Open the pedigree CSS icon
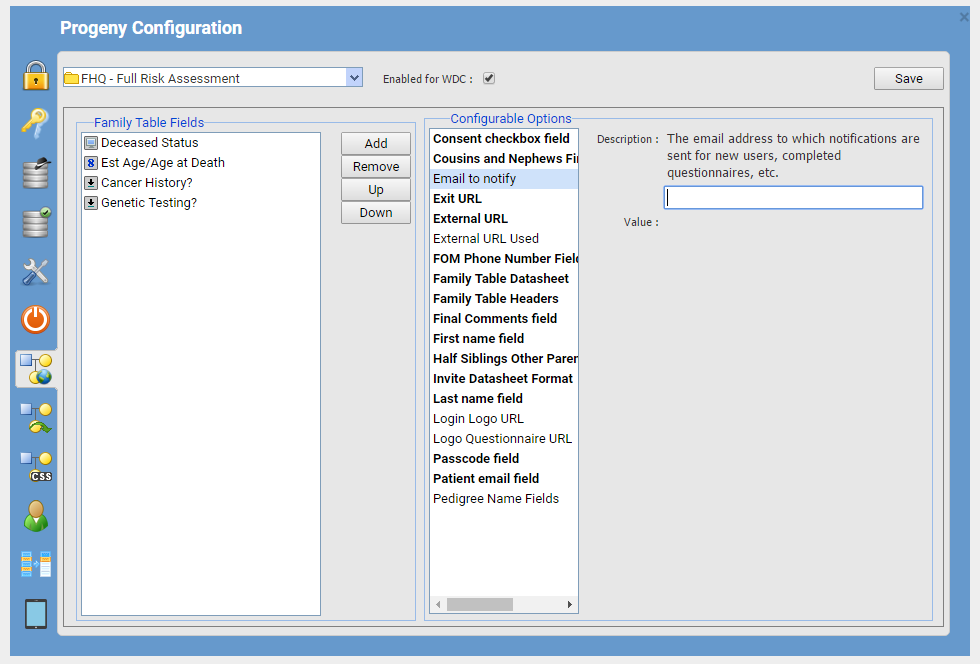 click(x=36, y=467)
